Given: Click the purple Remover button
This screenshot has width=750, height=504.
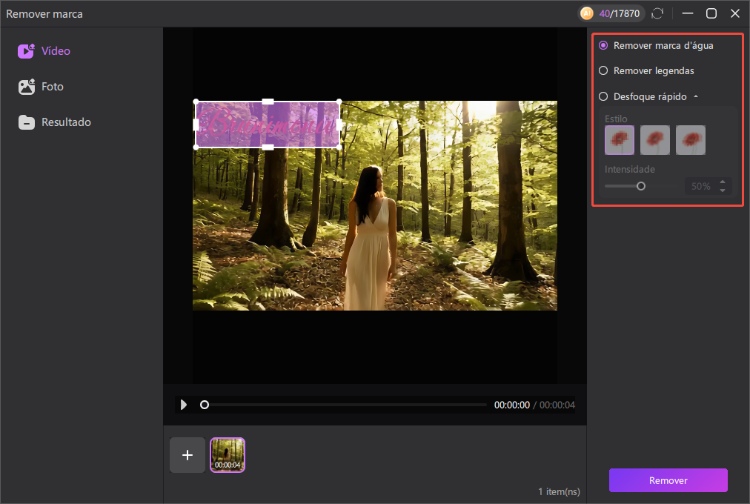Looking at the screenshot, I should [x=668, y=481].
